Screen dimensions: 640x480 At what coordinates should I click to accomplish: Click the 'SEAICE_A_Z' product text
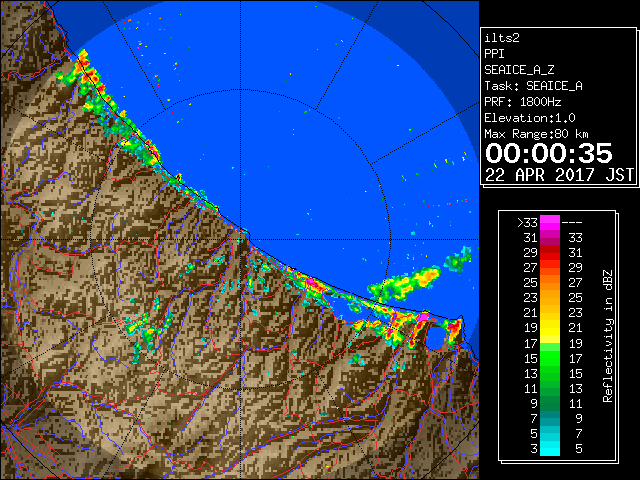point(519,70)
